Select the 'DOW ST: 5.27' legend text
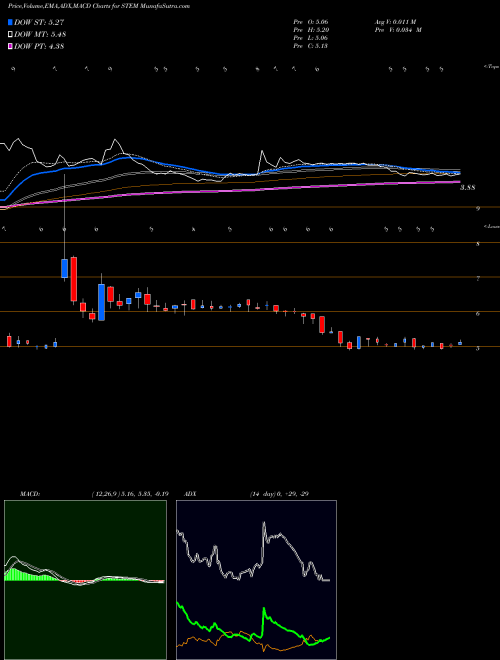The image size is (500, 660). 39,22
